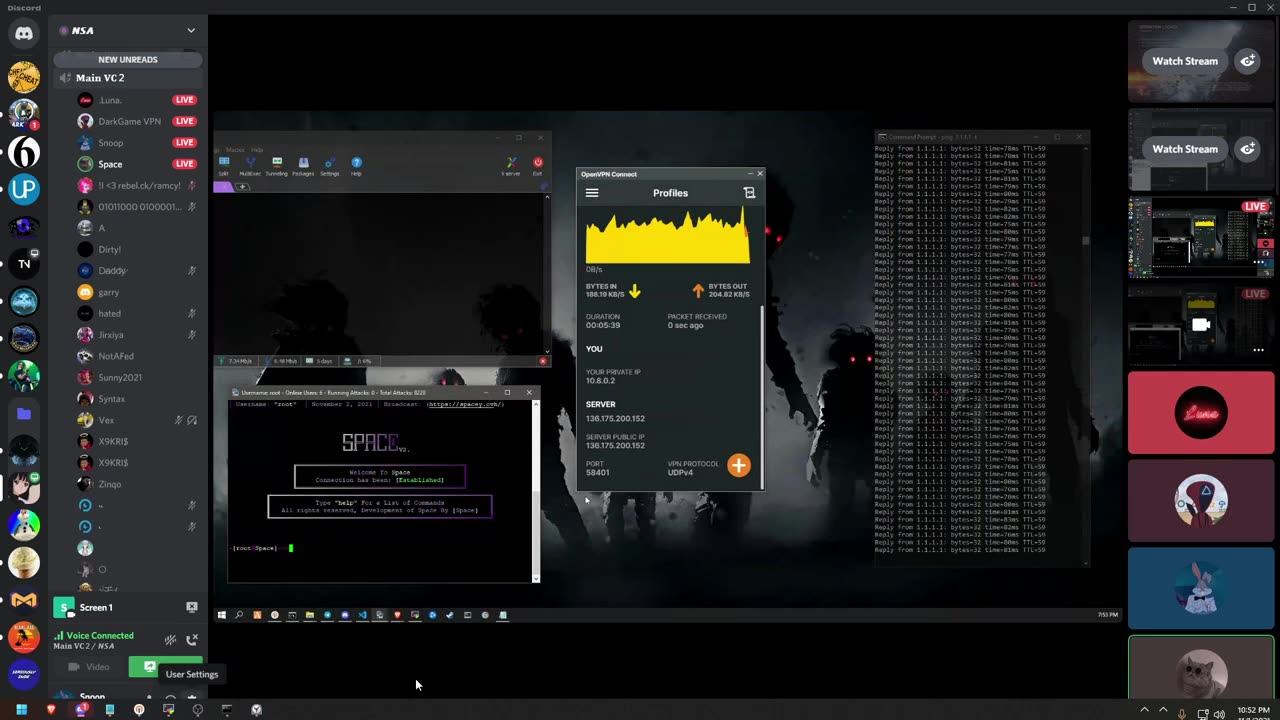Click OpenVPN import profile icon in stream
This screenshot has width=1280, height=720.
(x=749, y=193)
